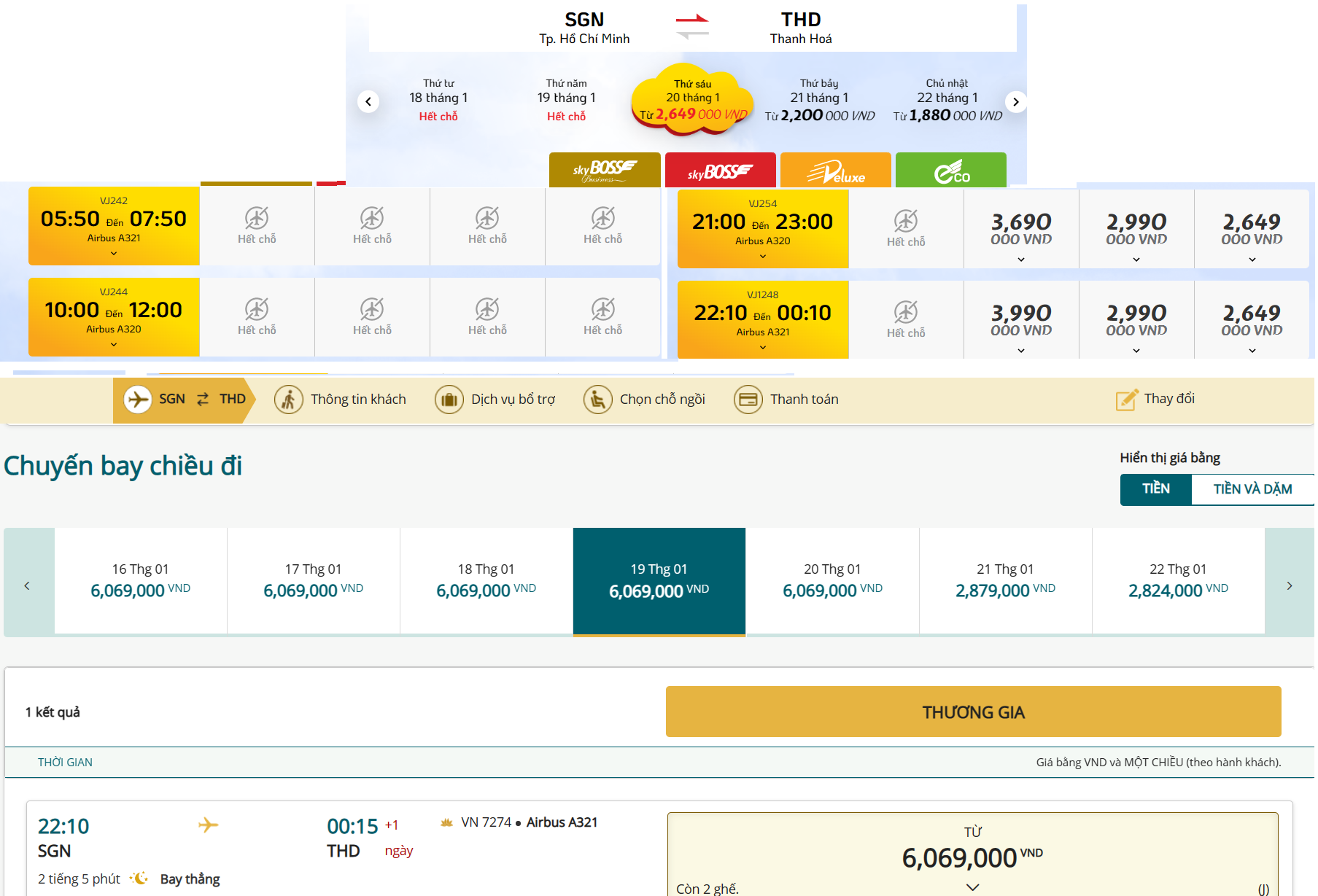1318x896 pixels.
Task: Expand details of flight VJ1248
Action: [x=763, y=348]
